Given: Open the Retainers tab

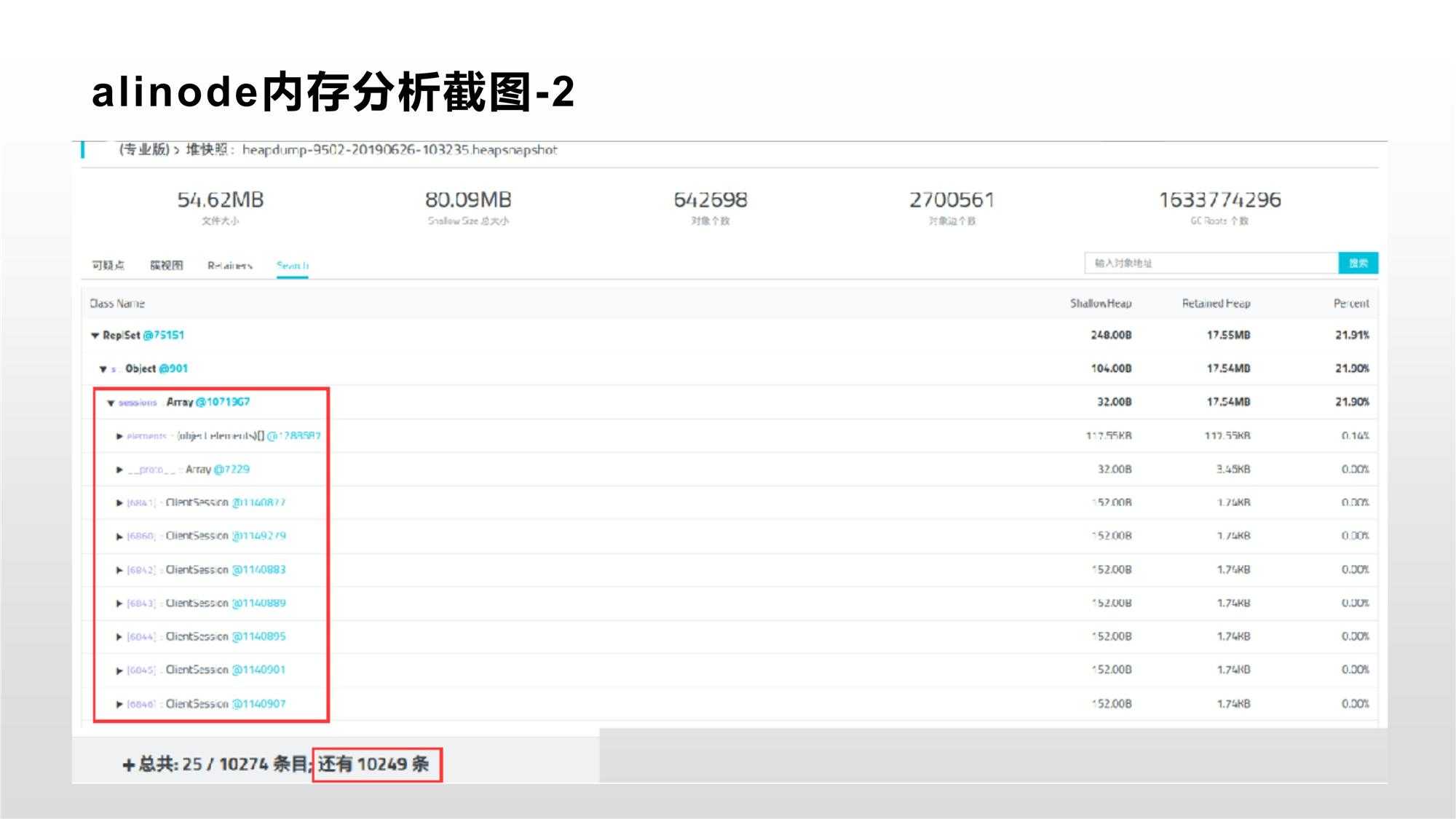Looking at the screenshot, I should pos(230,266).
